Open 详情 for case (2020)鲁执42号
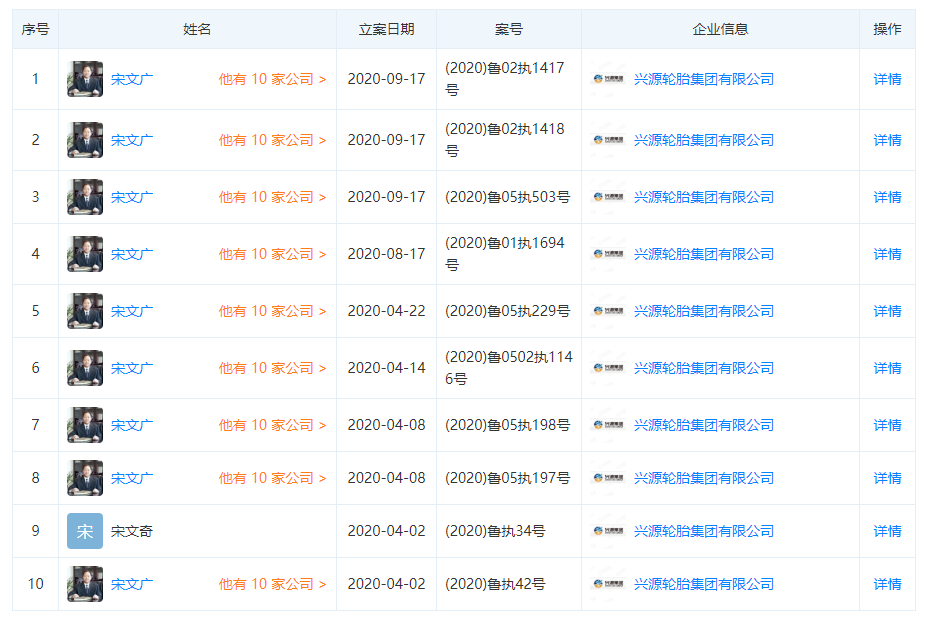This screenshot has height=627, width=926. pos(887,584)
